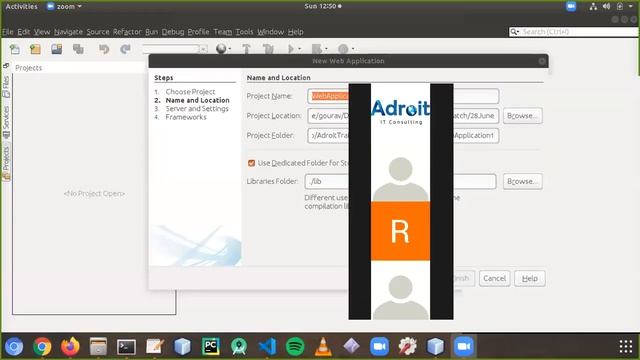Click the Open Project toolbar icon
Screen dimensions: 640x360
(57, 49)
